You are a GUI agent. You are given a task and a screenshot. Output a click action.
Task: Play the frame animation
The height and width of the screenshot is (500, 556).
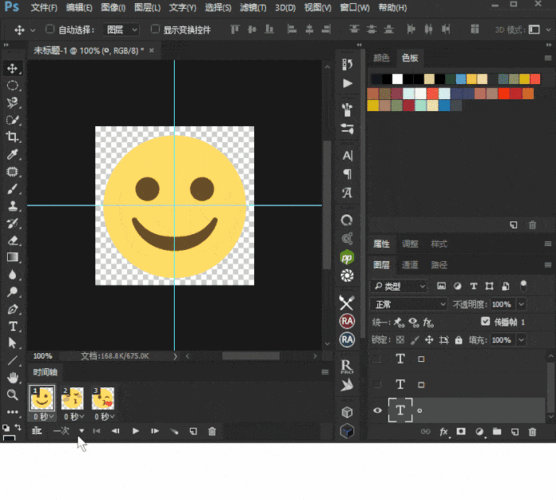pyautogui.click(x=135, y=431)
